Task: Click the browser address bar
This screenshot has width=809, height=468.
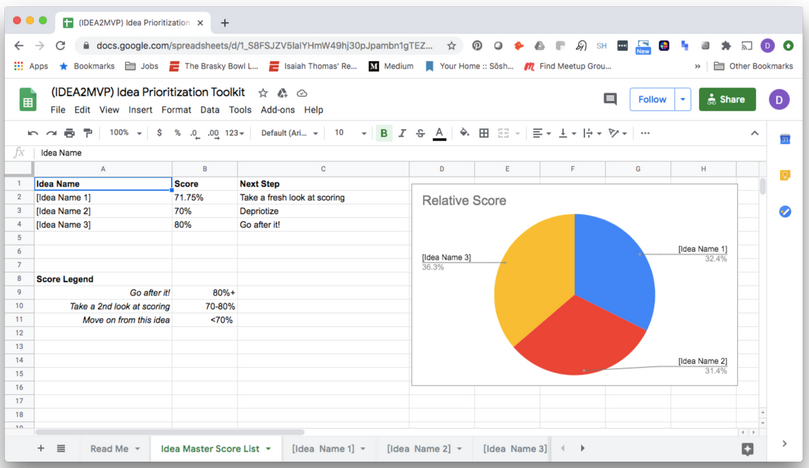Action: tap(264, 46)
